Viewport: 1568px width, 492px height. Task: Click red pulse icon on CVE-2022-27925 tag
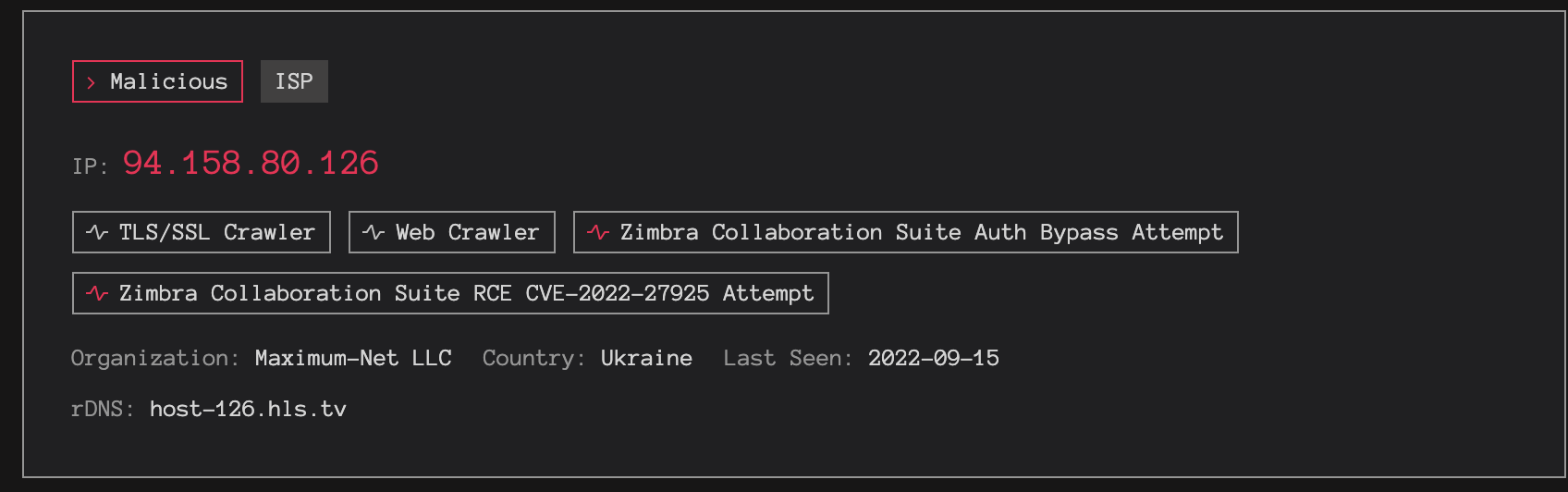(97, 293)
